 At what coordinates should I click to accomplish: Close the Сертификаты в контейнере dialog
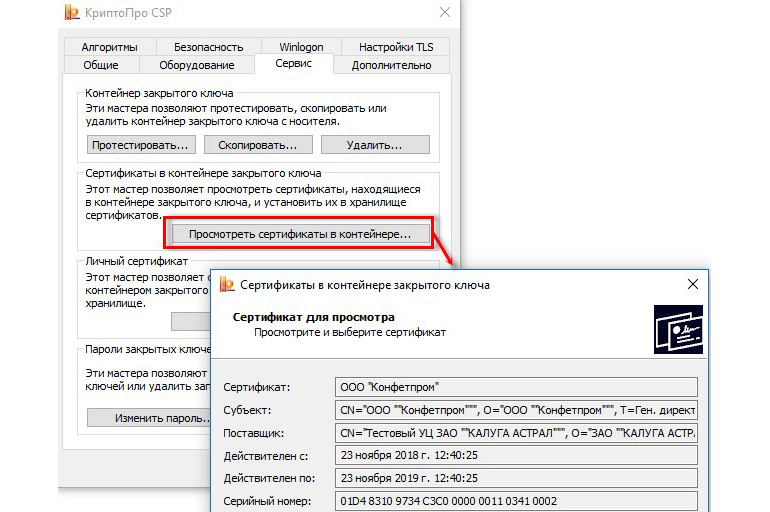coord(693,284)
